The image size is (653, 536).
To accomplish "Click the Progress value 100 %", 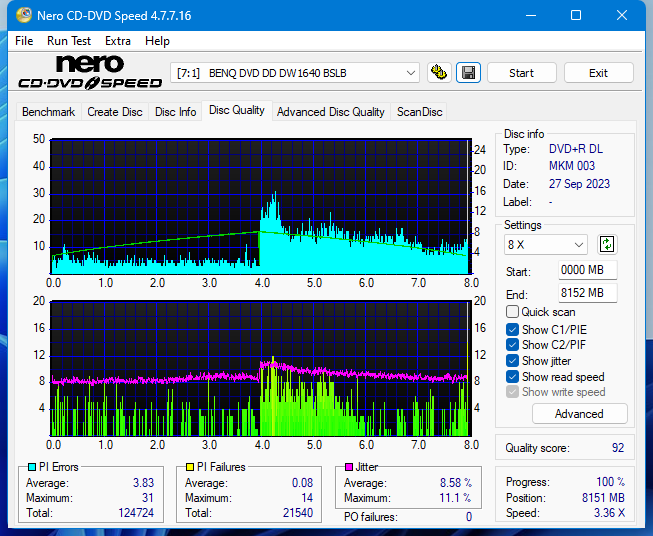I will (x=611, y=482).
